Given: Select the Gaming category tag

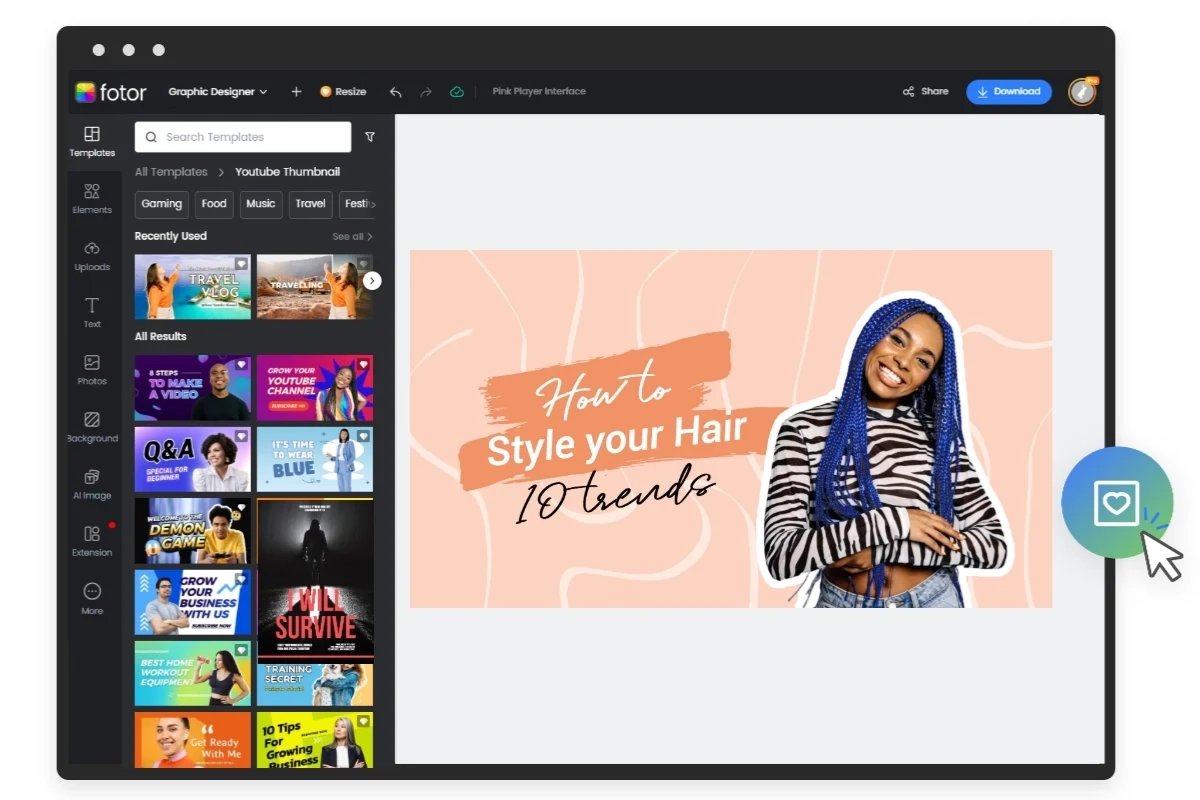Looking at the screenshot, I should [161, 204].
